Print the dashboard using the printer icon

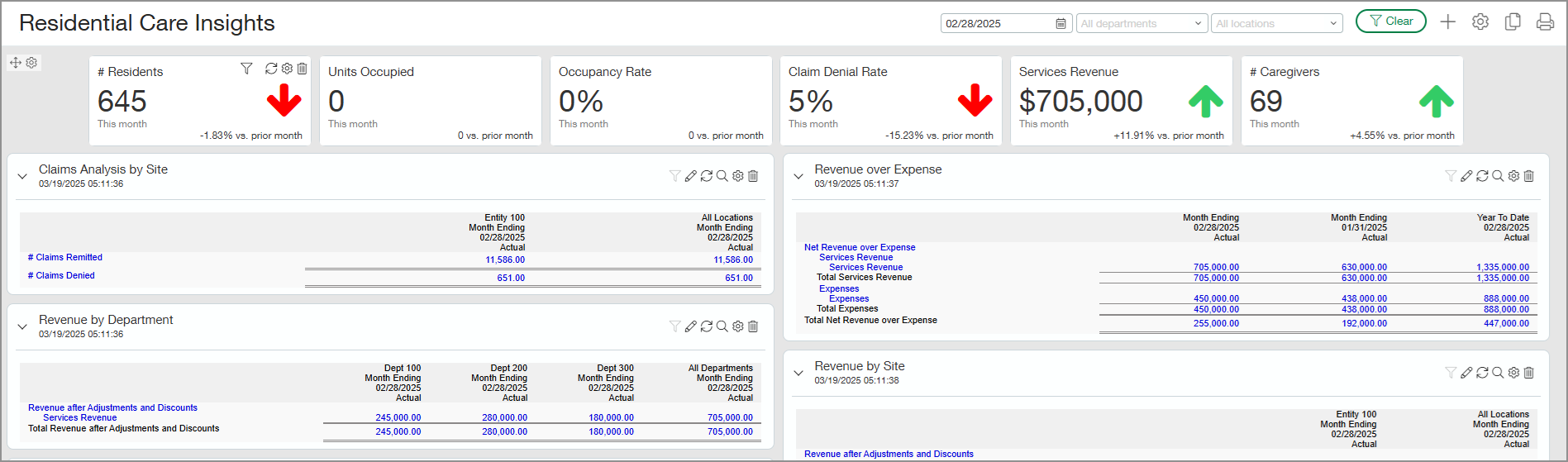point(1545,22)
